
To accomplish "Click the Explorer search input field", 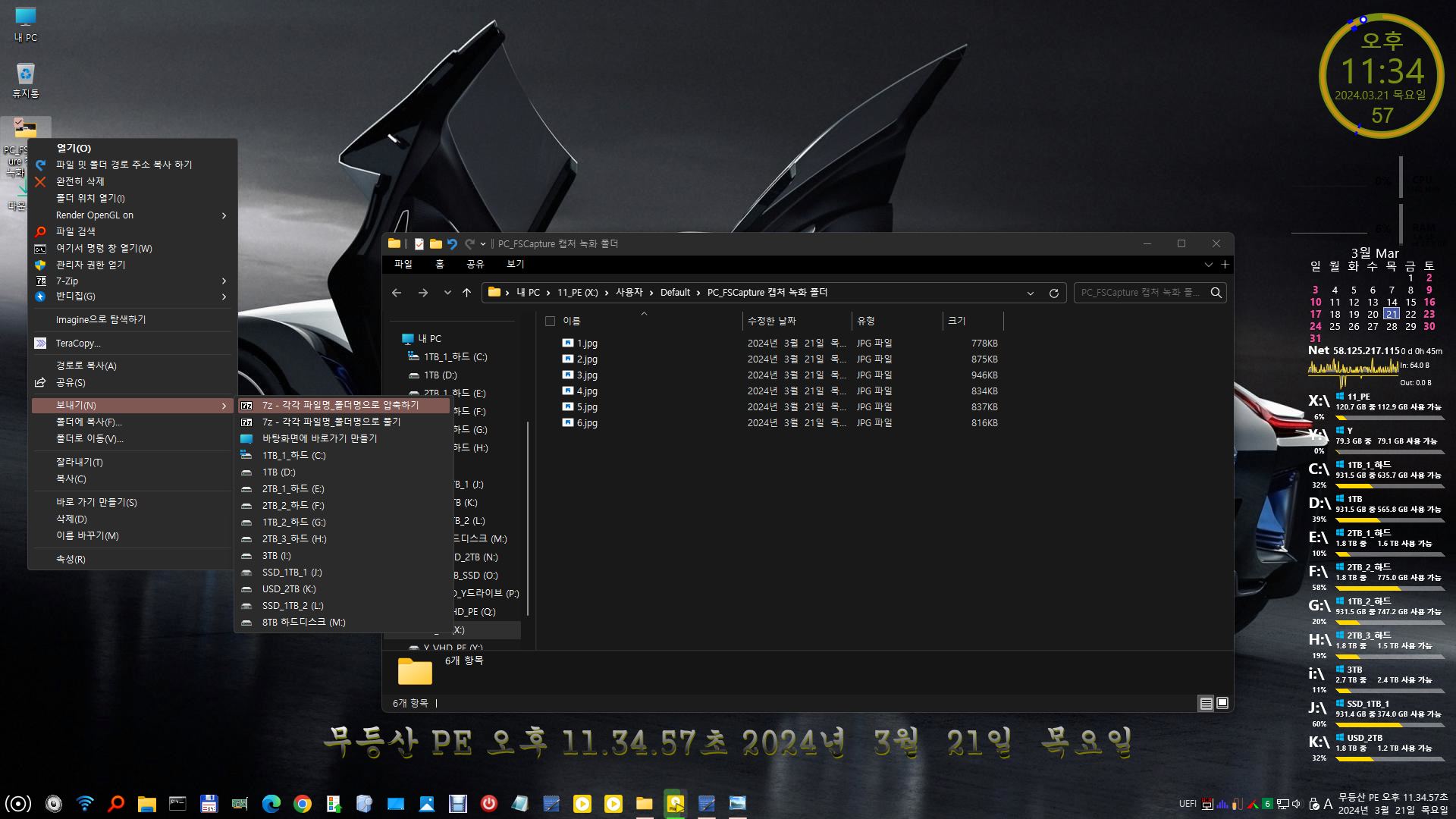I will tap(1140, 293).
